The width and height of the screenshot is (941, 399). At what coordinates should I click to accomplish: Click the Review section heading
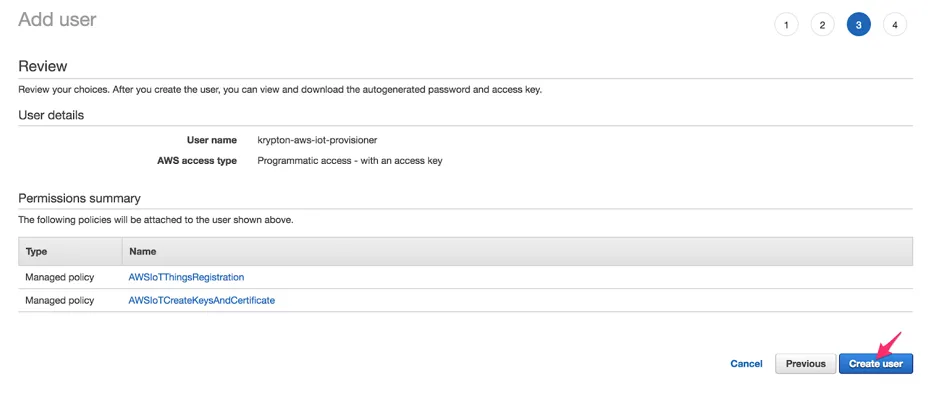coord(43,66)
